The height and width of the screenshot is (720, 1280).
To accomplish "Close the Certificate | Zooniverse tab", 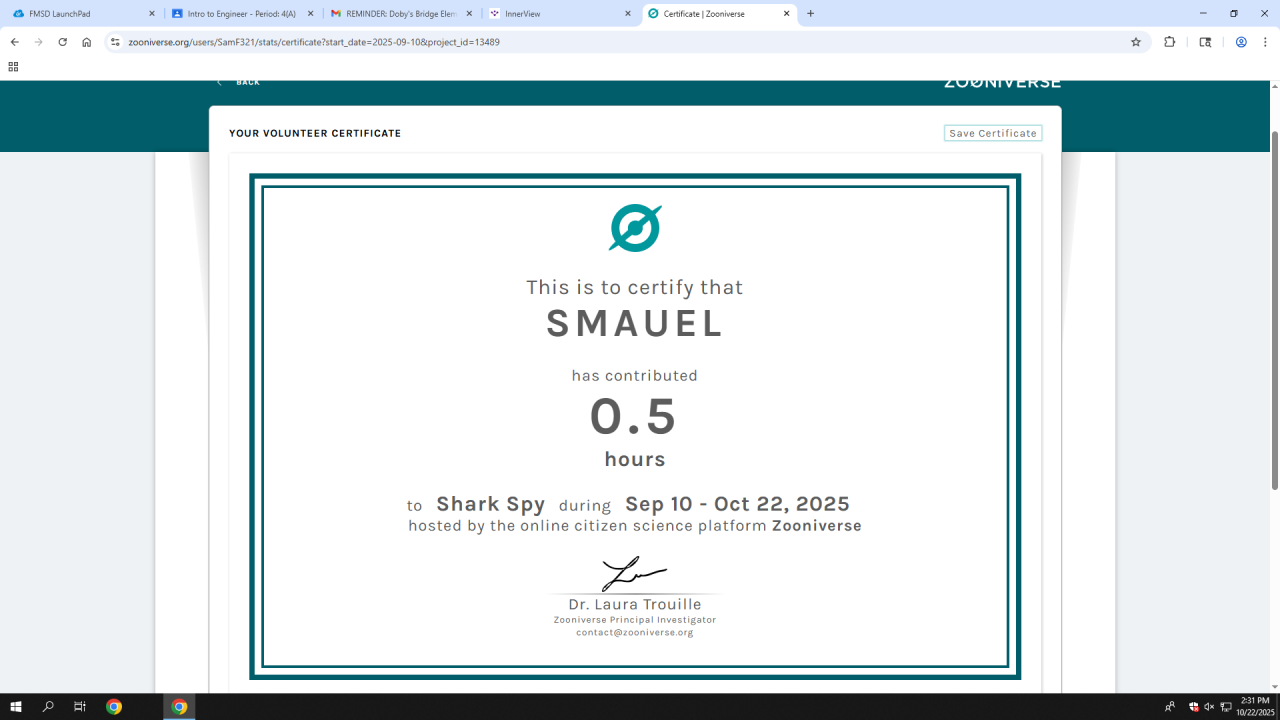I will pyautogui.click(x=787, y=14).
